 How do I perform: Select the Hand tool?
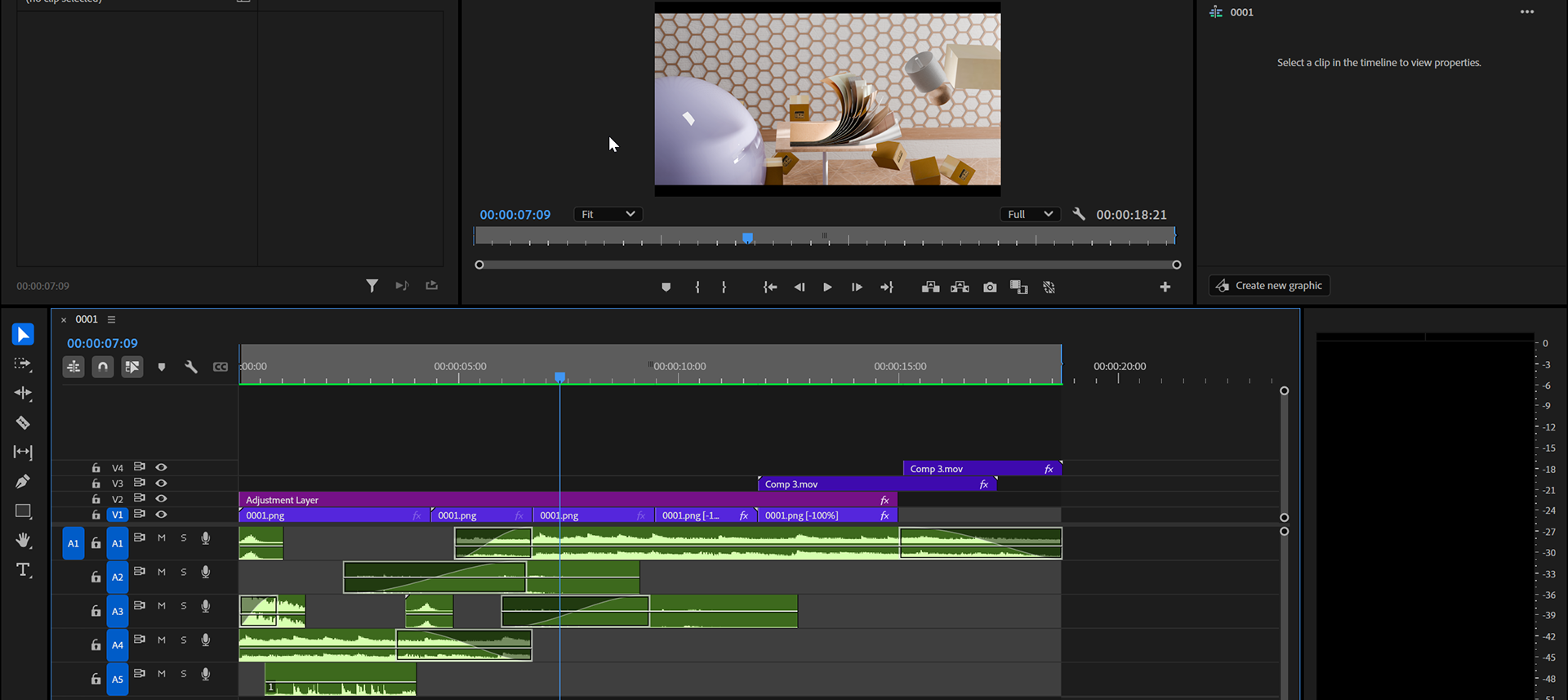[x=23, y=540]
